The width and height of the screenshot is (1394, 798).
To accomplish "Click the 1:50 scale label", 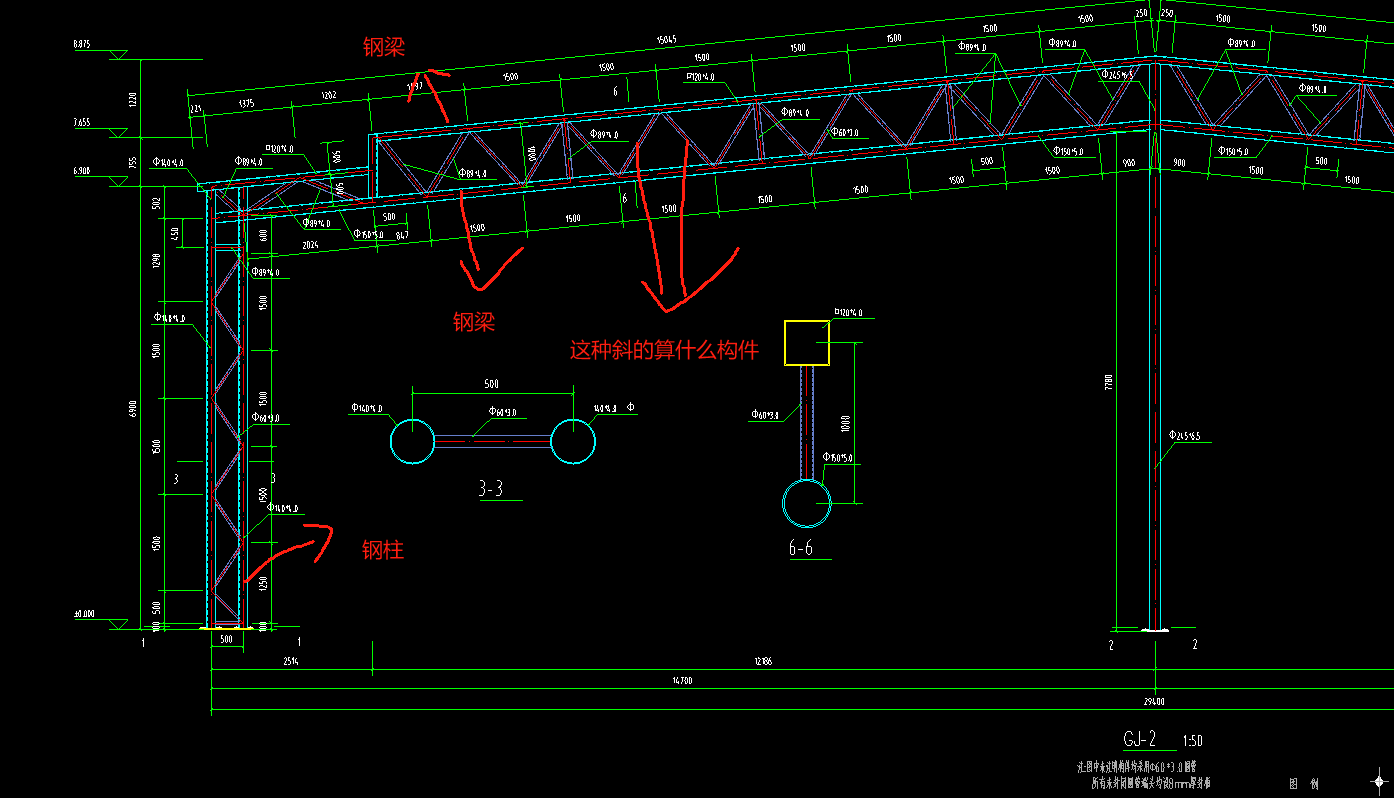I will 1192,742.
